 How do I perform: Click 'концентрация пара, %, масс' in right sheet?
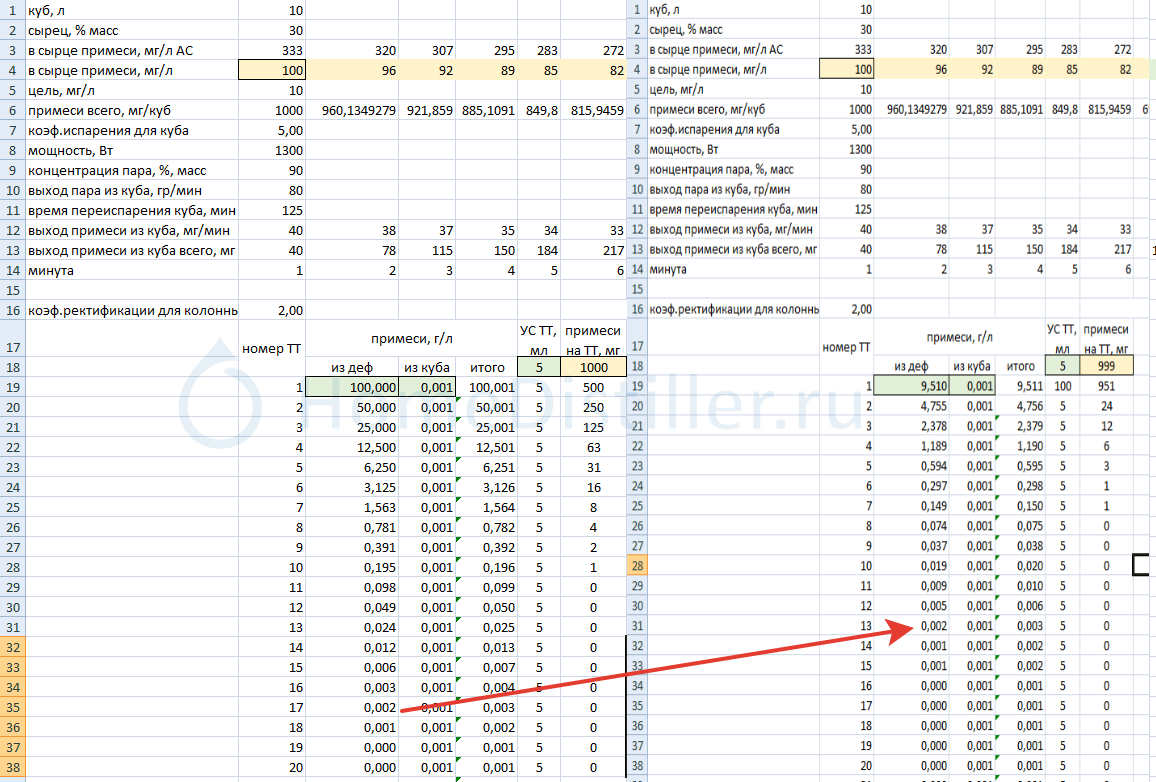coord(721,169)
